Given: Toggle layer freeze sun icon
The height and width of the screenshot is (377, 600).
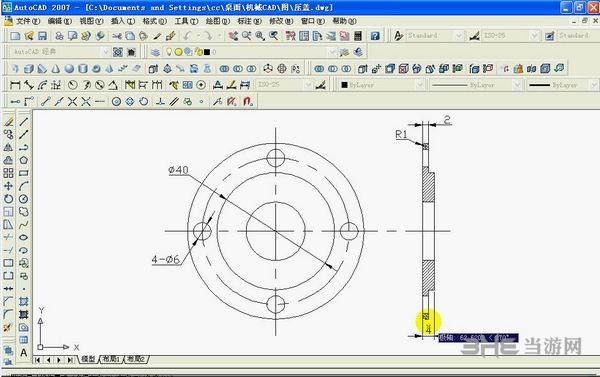Looking at the screenshot, I should [178, 52].
